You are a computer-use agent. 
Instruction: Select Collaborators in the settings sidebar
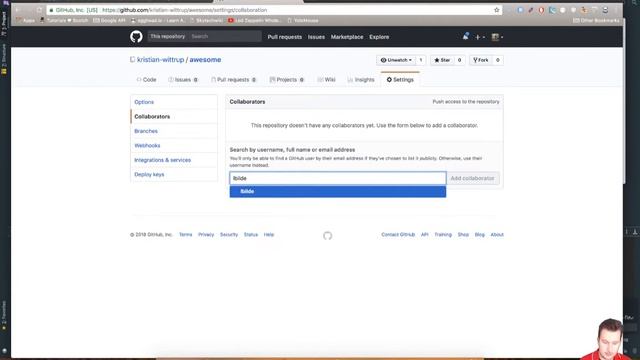click(174, 117)
